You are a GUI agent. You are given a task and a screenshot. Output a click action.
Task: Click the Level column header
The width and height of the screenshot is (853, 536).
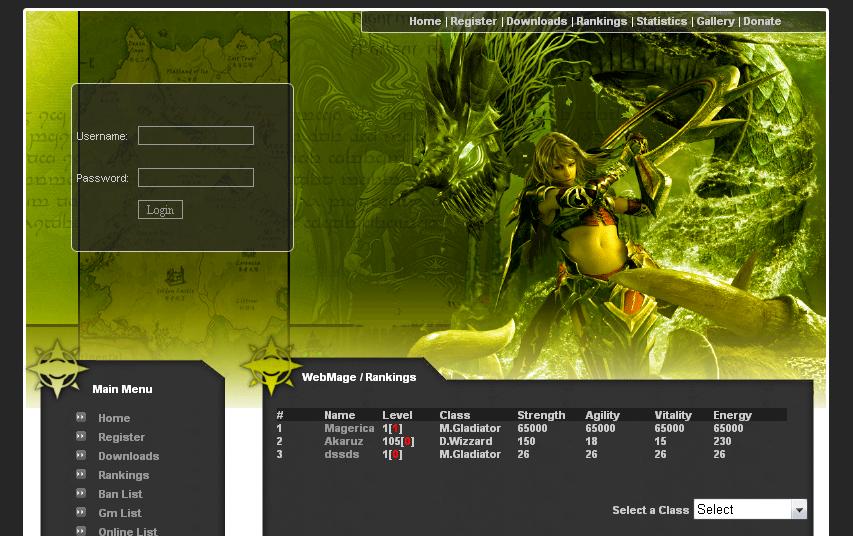[397, 415]
